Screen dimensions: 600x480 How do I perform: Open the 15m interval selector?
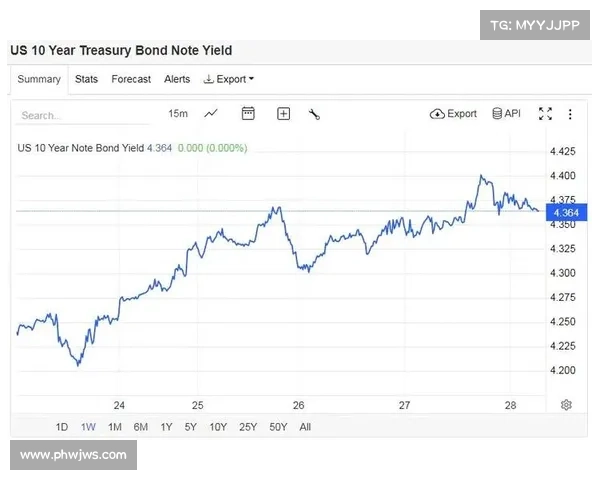point(178,114)
